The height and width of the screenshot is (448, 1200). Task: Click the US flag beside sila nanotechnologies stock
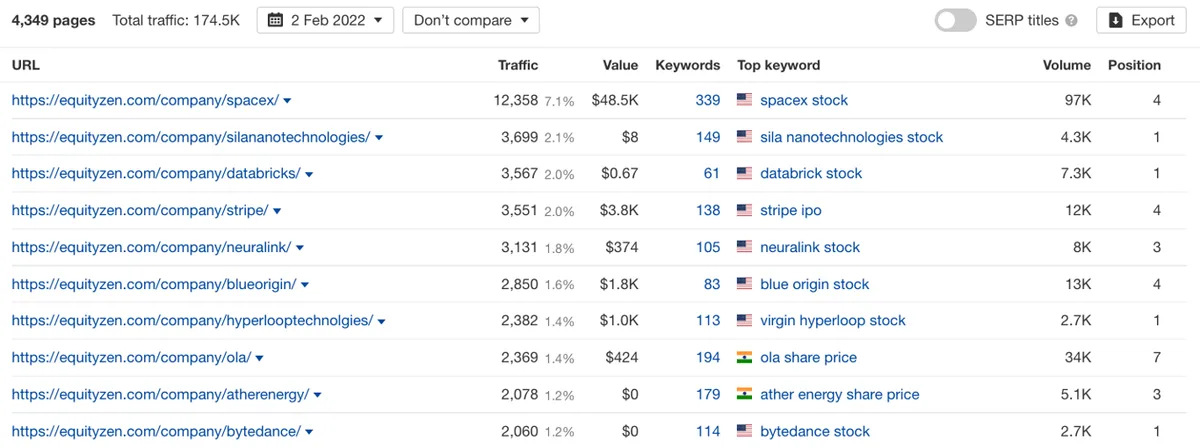(744, 137)
